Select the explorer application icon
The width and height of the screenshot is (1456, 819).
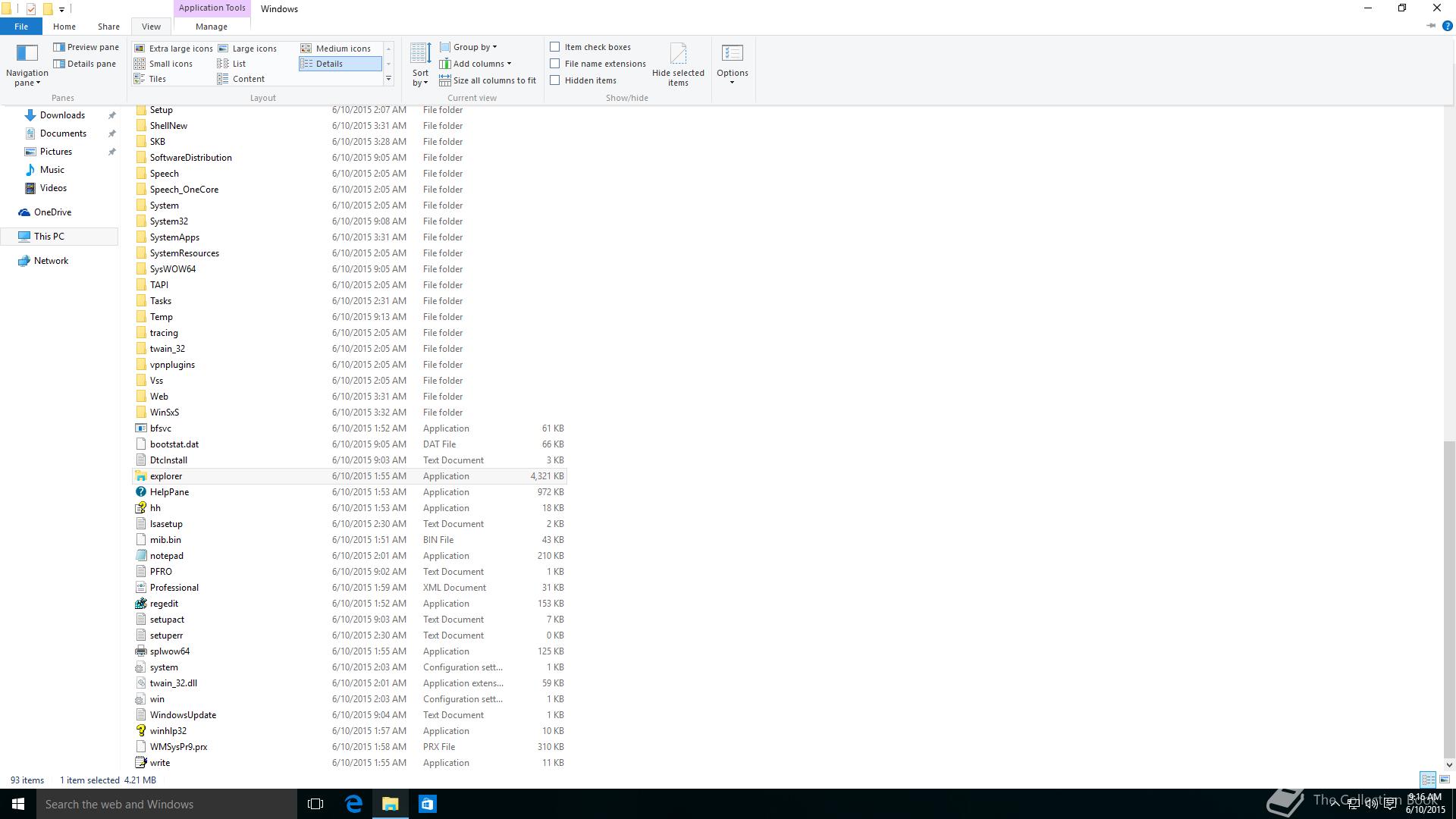click(140, 476)
